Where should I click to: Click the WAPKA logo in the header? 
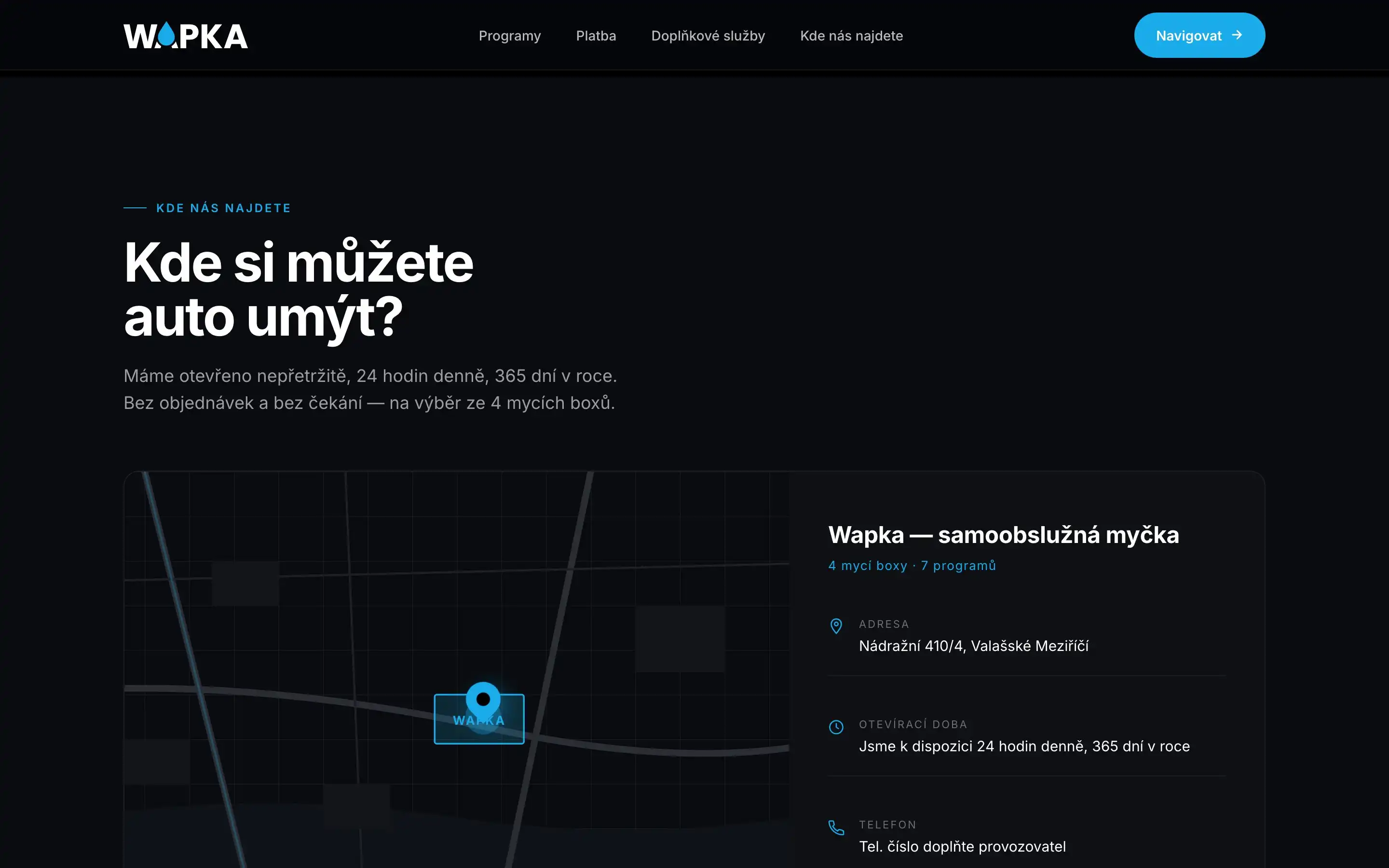tap(185, 36)
